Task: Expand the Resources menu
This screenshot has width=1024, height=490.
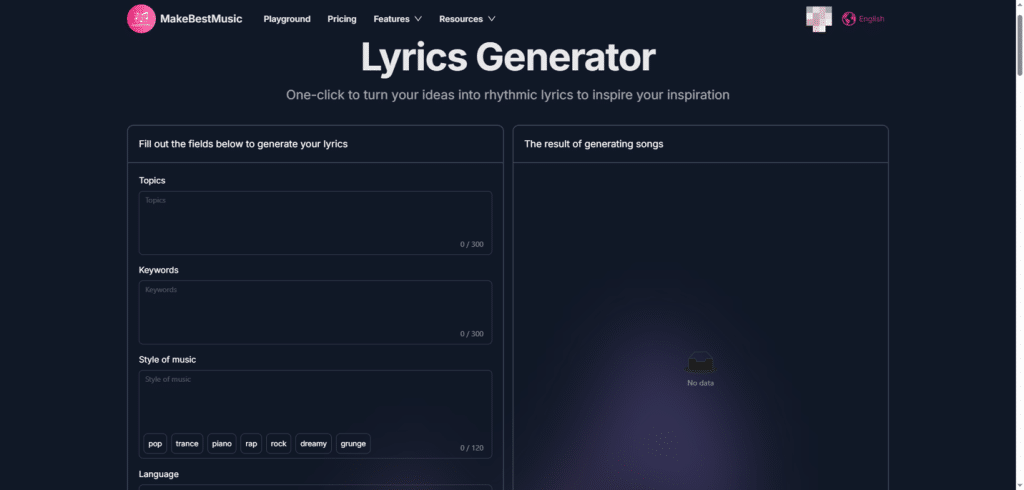Action: (467, 19)
